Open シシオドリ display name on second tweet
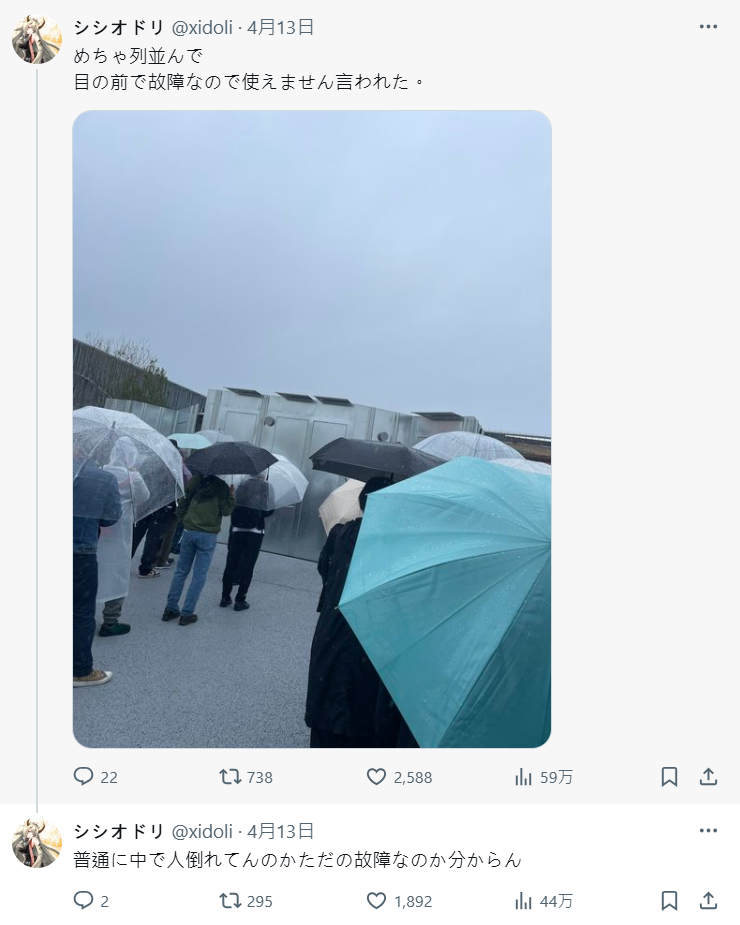This screenshot has width=740, height=925. [x=119, y=831]
